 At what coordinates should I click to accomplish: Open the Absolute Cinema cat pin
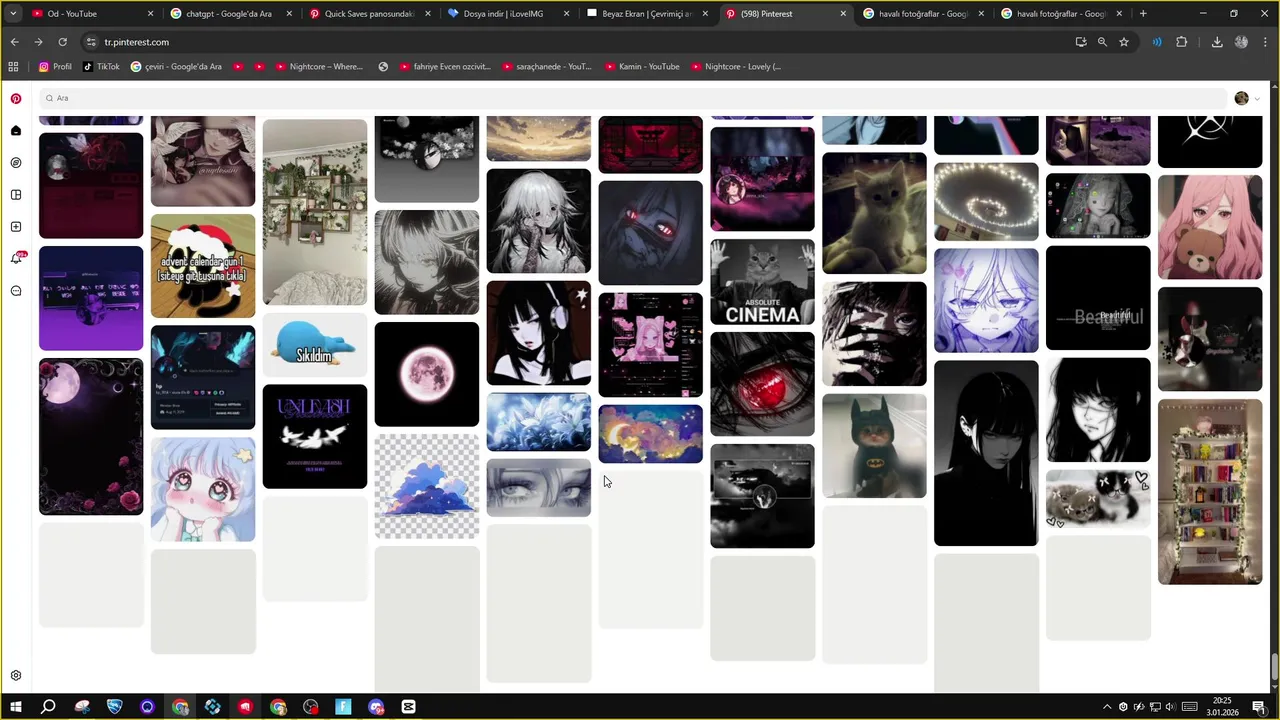tap(762, 282)
